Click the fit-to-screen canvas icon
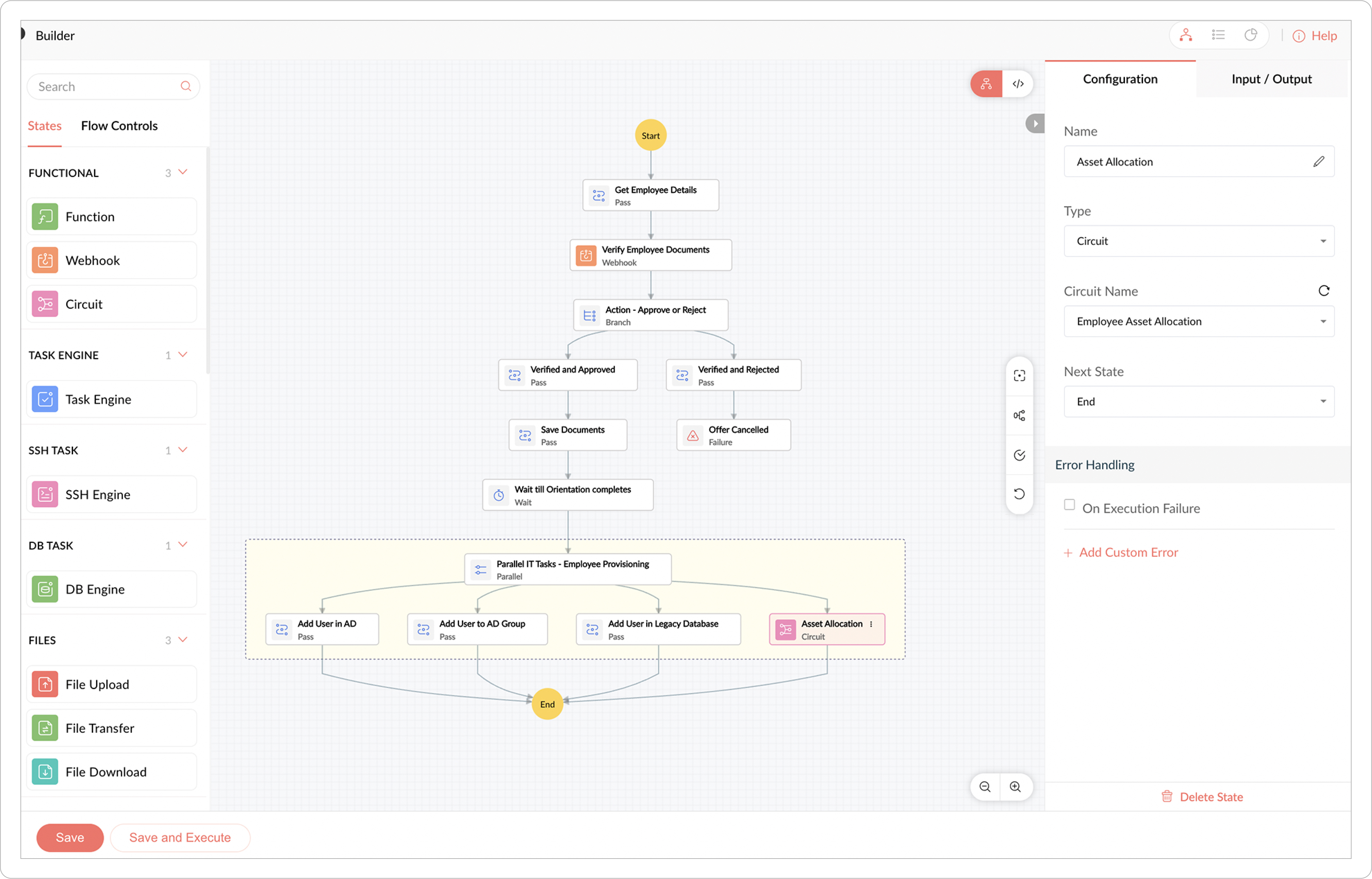Screen dimensions: 1372x879 [1019, 376]
